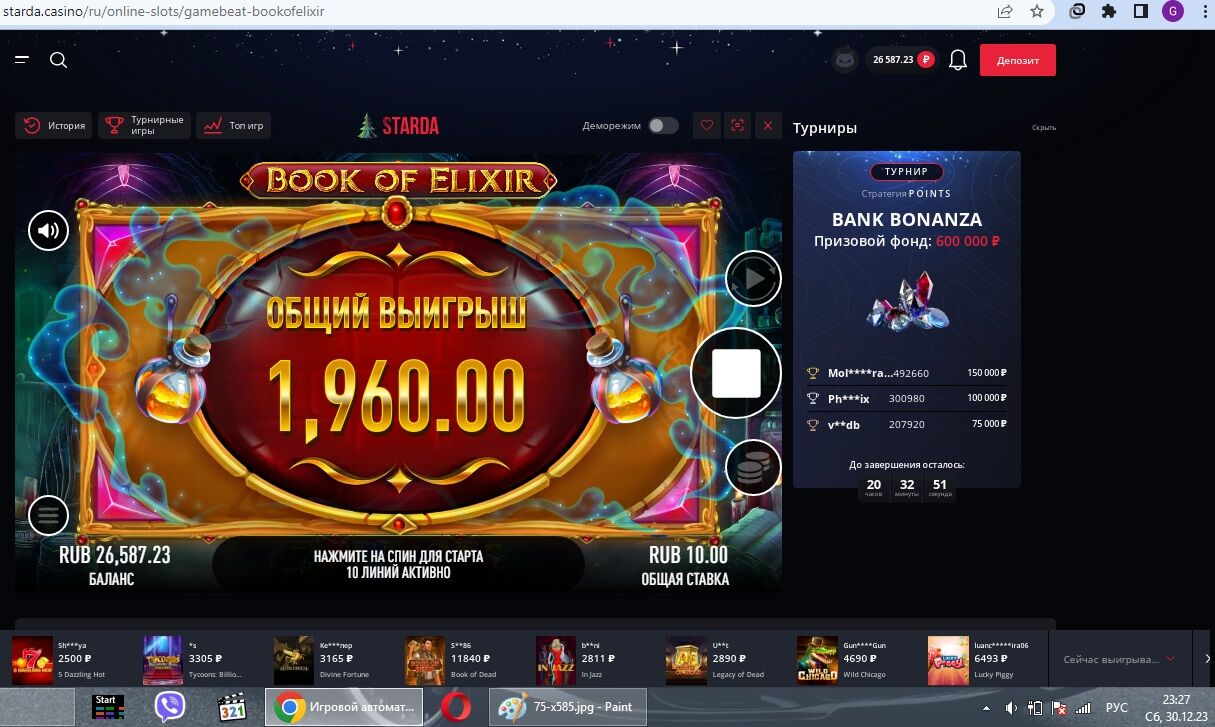This screenshot has height=727, width=1215.
Task: Mute the slot game sound
Action: pyautogui.click(x=48, y=231)
